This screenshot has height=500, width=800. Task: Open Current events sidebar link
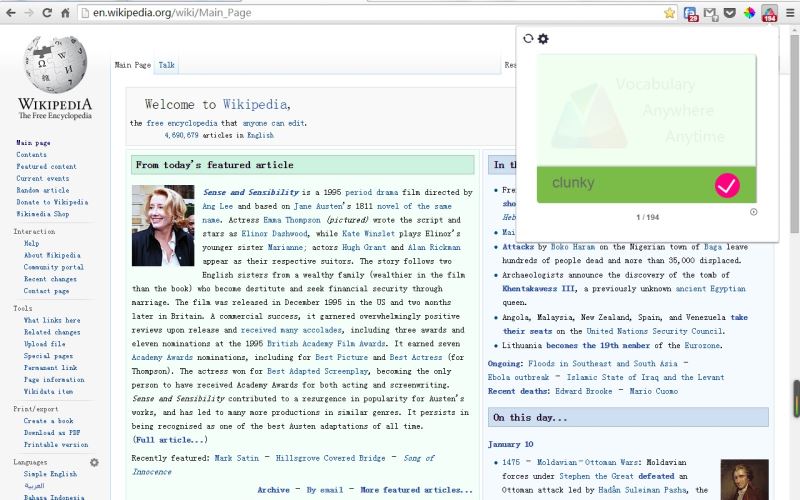coord(42,179)
